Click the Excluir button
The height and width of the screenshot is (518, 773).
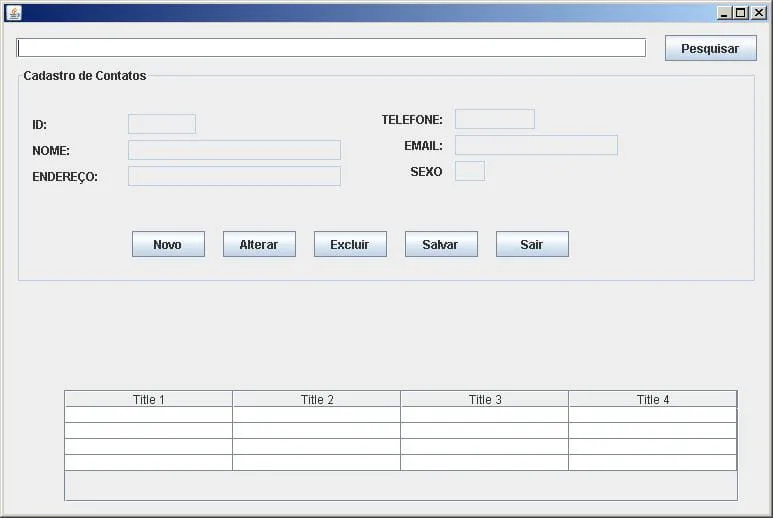click(x=350, y=244)
